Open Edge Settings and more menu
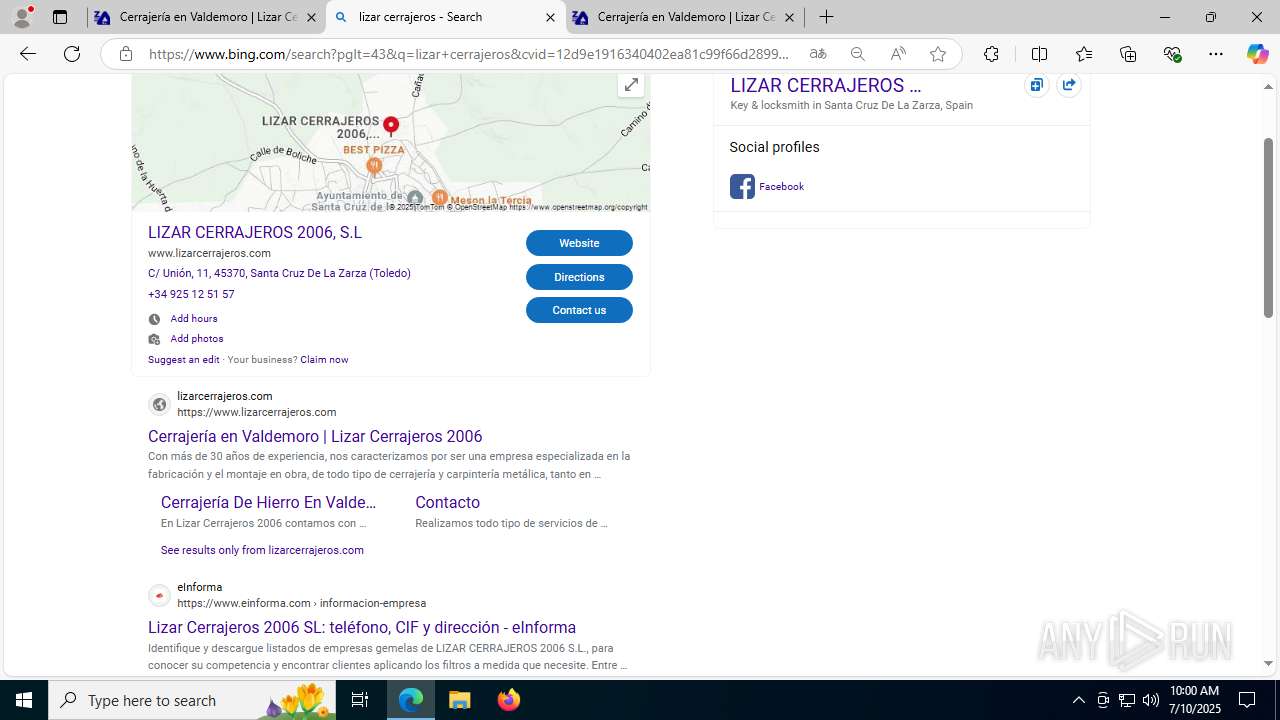The image size is (1280, 720). point(1216,54)
